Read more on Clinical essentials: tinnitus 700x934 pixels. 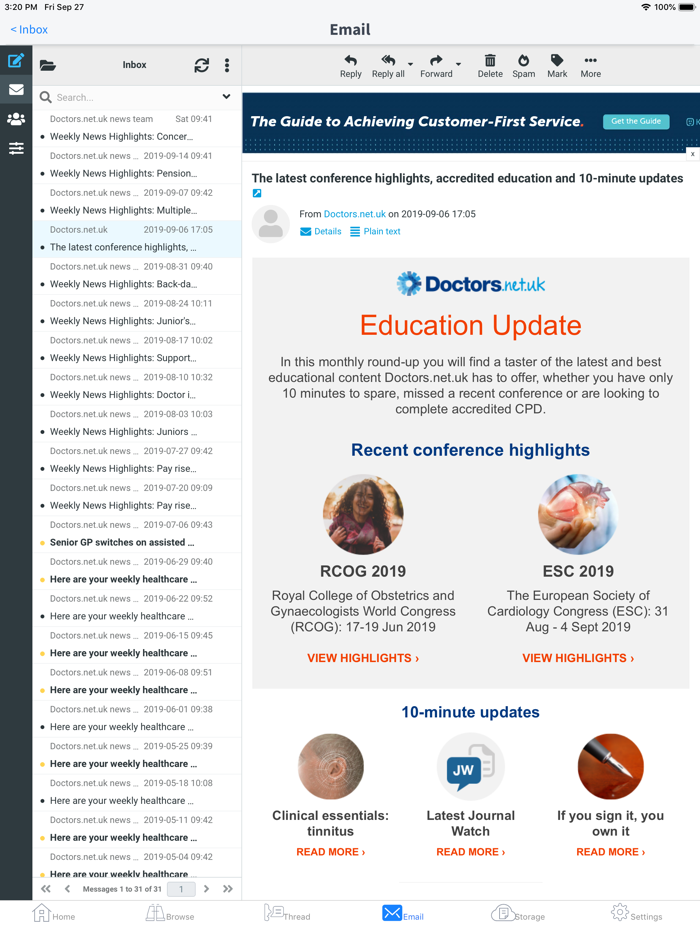coord(331,852)
